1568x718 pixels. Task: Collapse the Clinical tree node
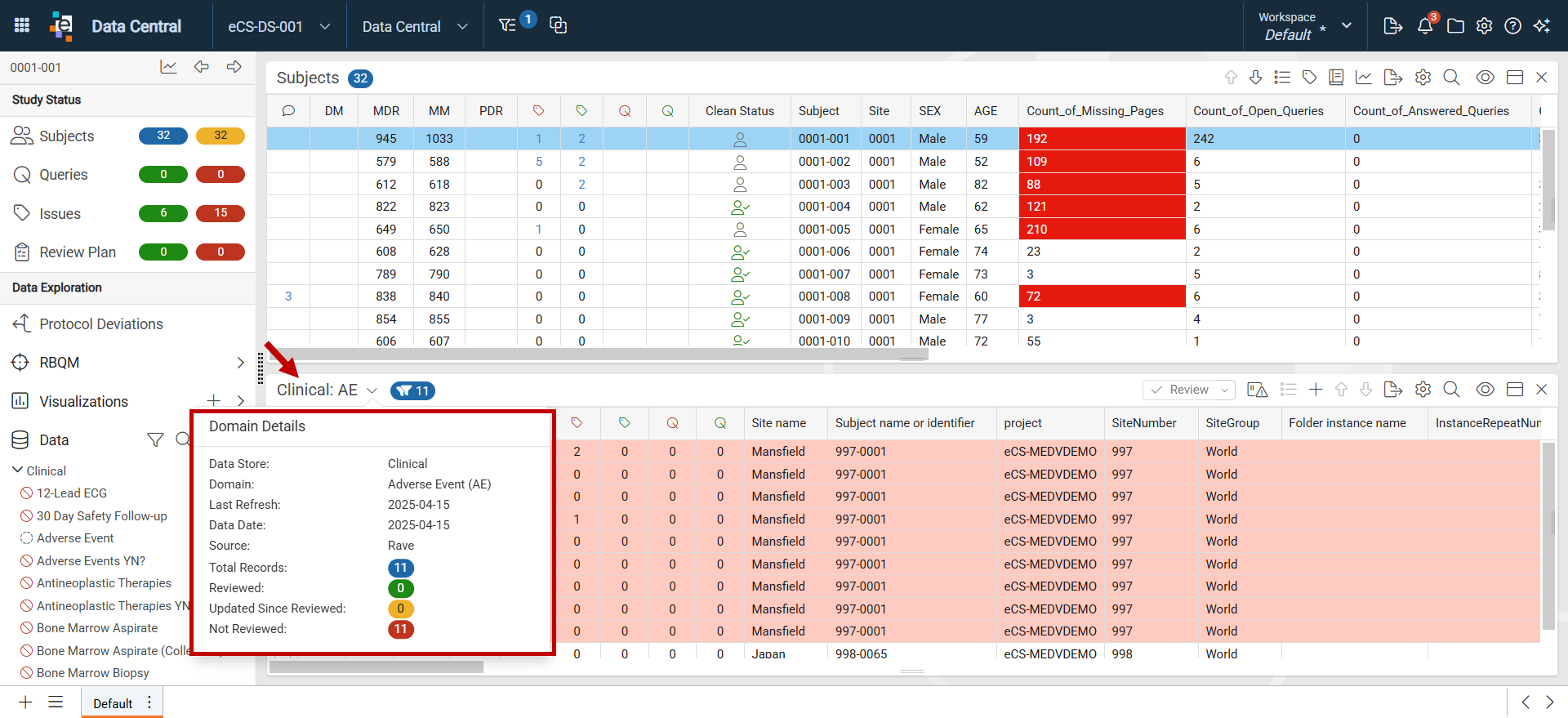[x=17, y=470]
